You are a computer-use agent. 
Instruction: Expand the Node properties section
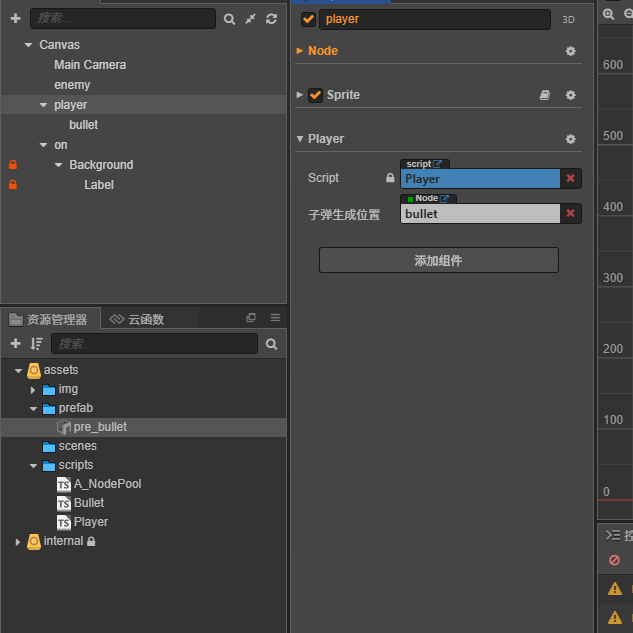click(299, 51)
